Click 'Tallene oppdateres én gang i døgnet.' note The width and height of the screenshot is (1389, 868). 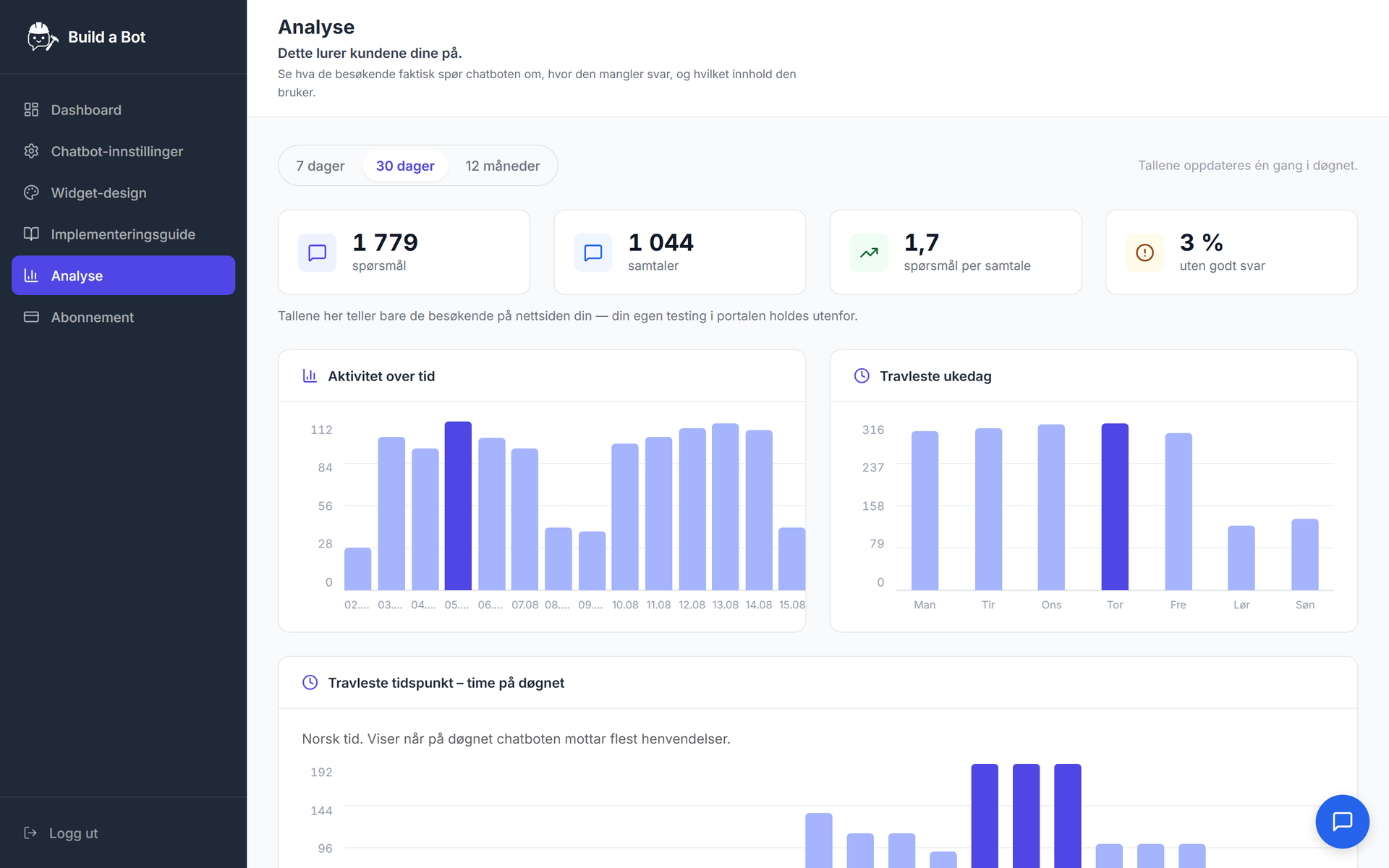click(1248, 166)
